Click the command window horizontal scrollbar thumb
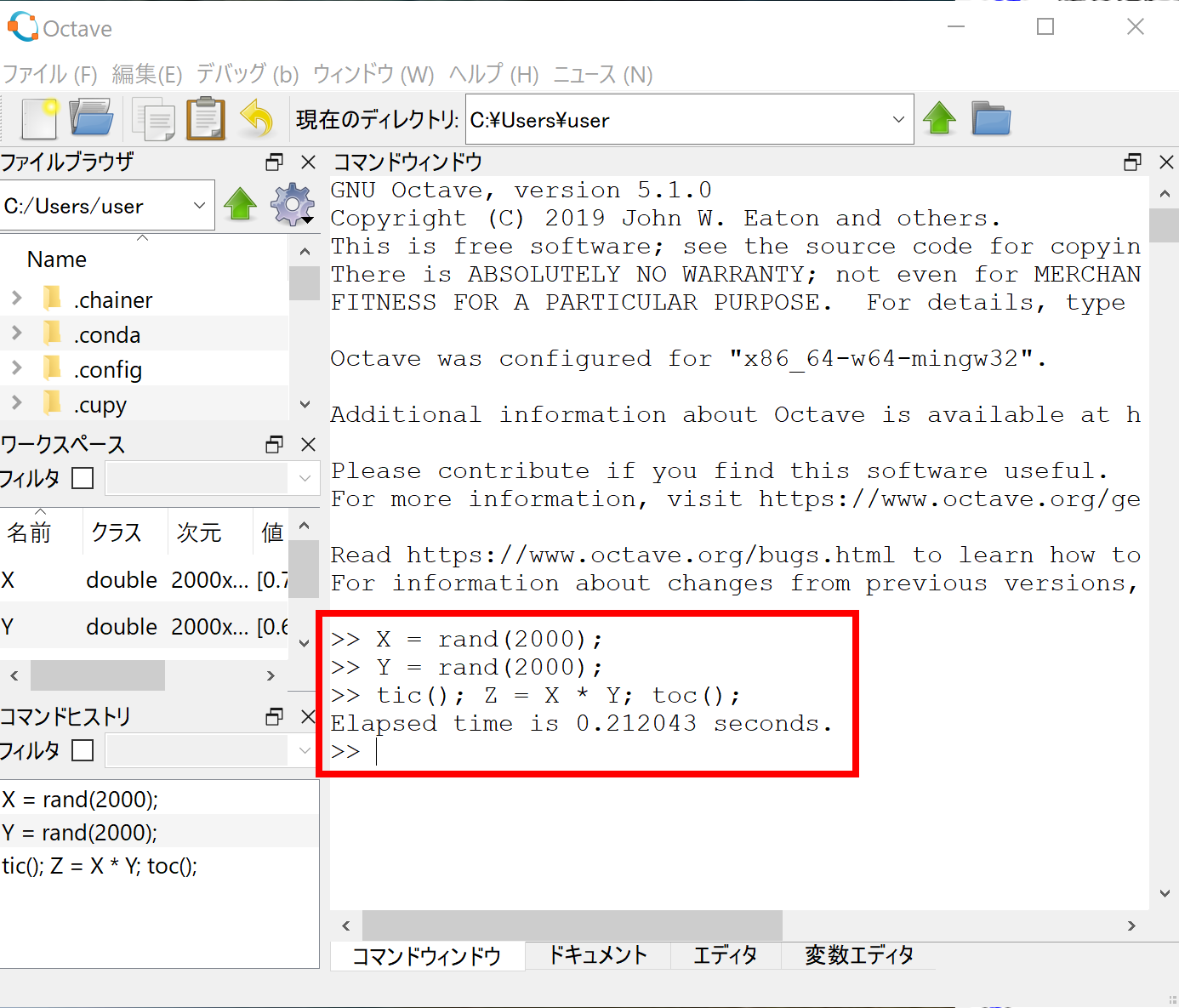The image size is (1179, 1008). [x=572, y=925]
